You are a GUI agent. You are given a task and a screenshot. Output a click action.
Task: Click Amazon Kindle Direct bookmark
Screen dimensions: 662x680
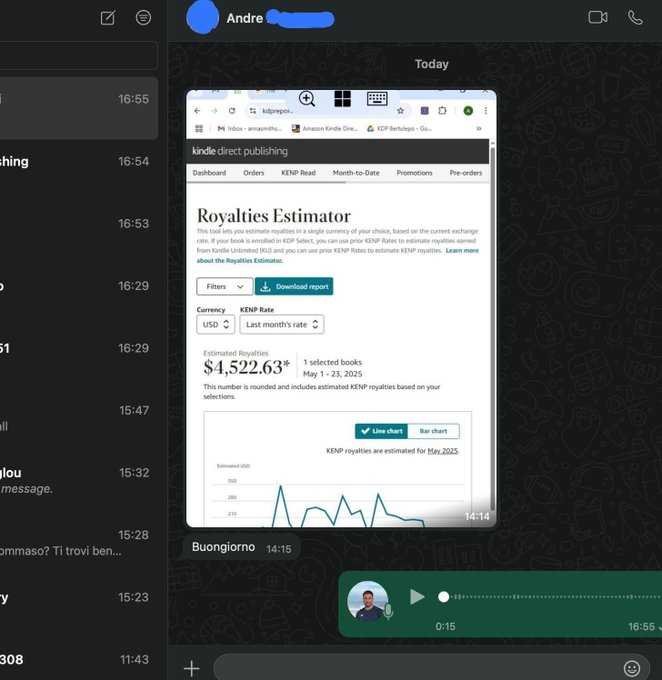pos(324,129)
